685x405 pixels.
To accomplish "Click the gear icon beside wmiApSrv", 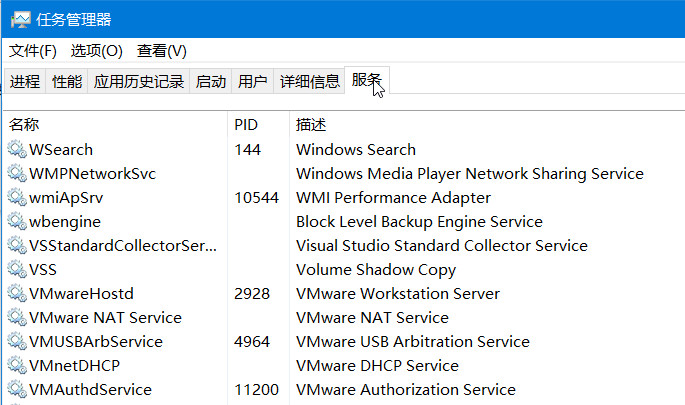I will [17, 197].
